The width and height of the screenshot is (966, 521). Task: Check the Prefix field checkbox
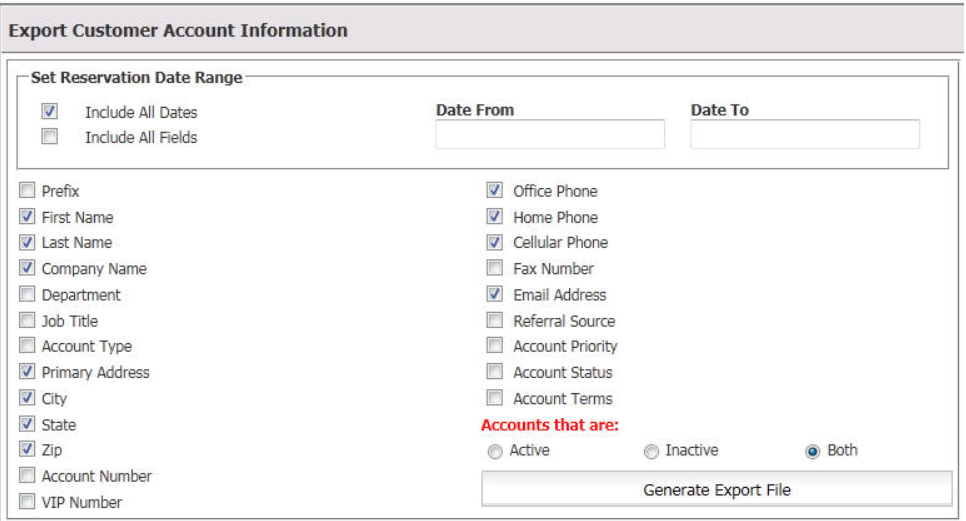pos(27,191)
